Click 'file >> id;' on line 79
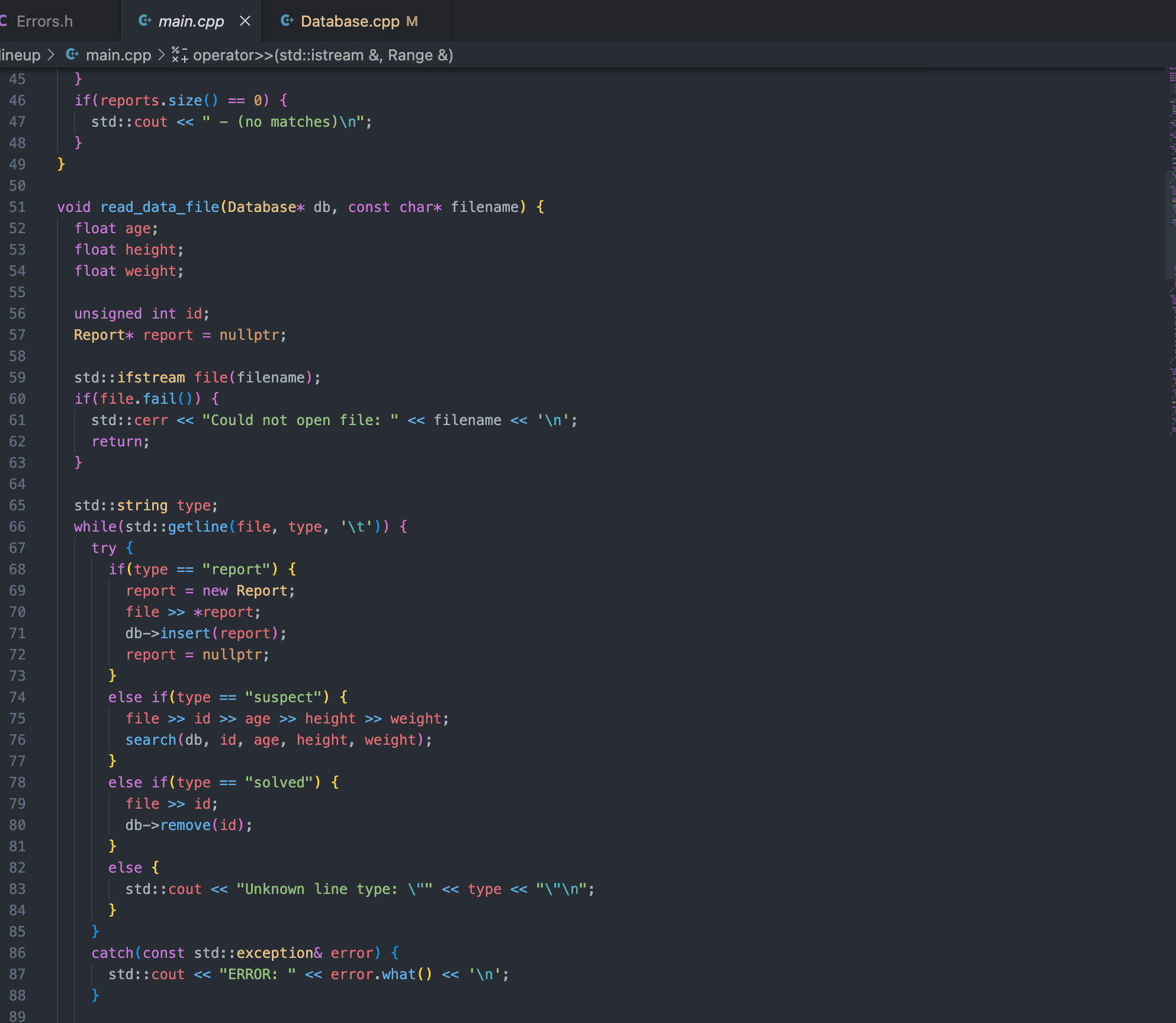 (172, 804)
